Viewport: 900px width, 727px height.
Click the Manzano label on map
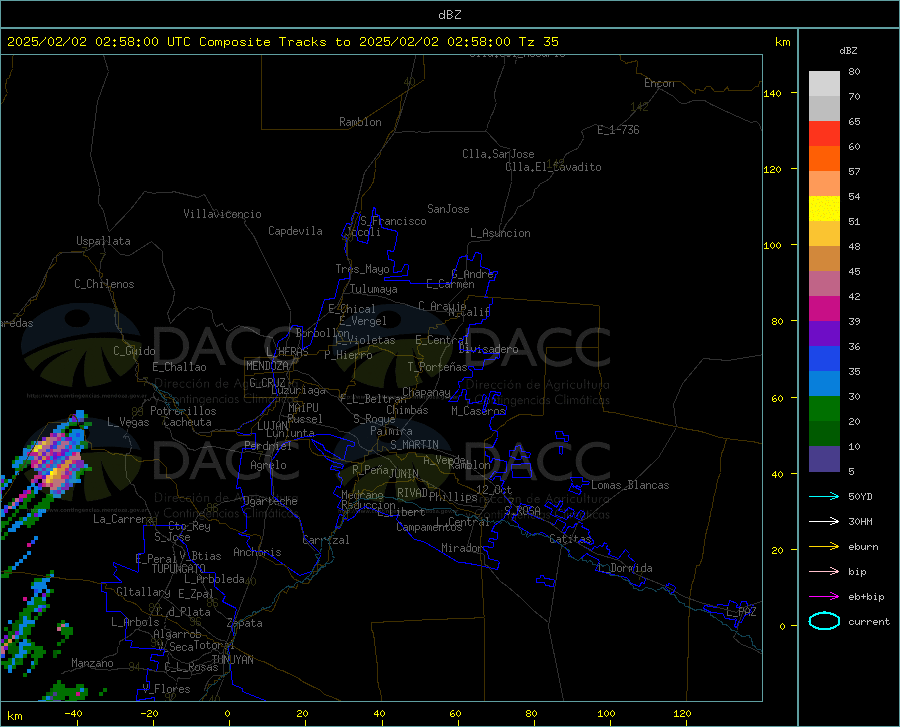pos(92,663)
